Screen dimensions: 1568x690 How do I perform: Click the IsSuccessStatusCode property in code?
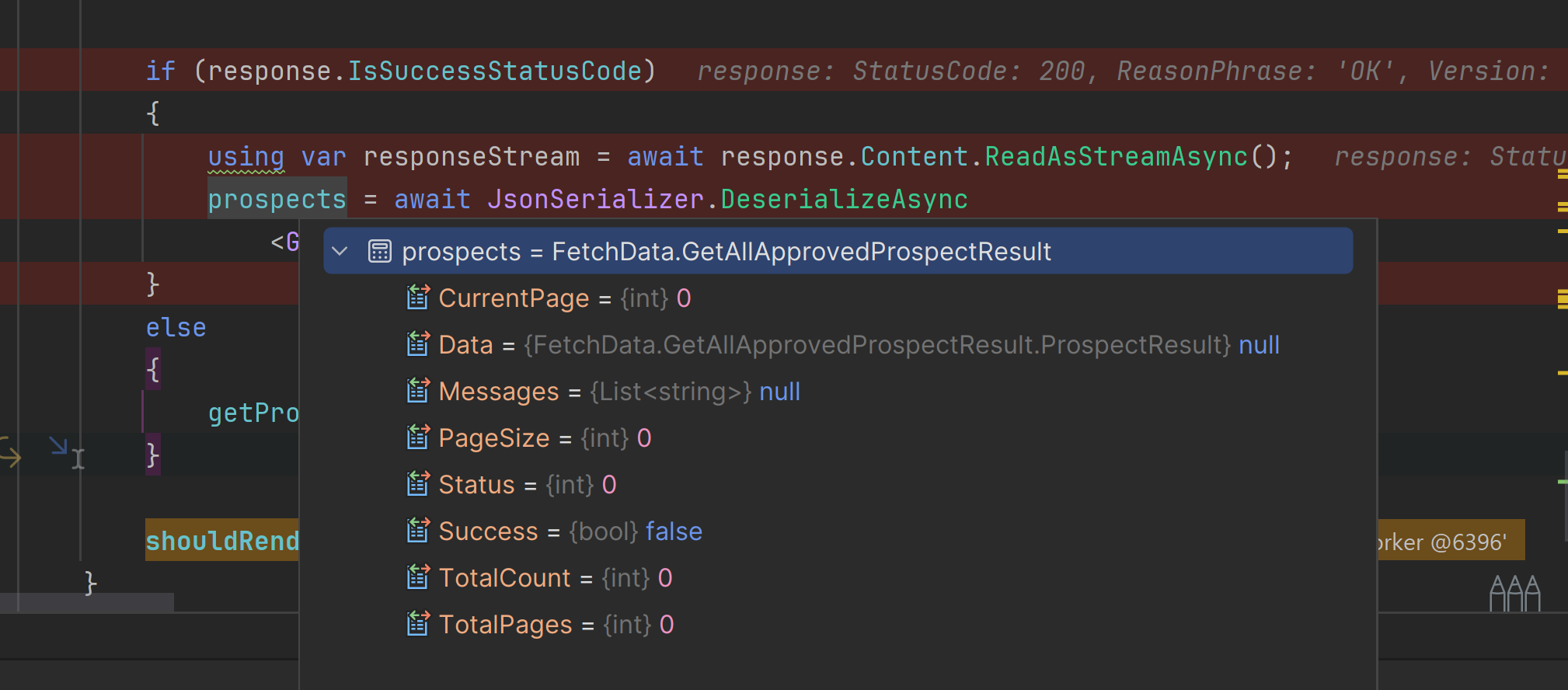click(494, 71)
